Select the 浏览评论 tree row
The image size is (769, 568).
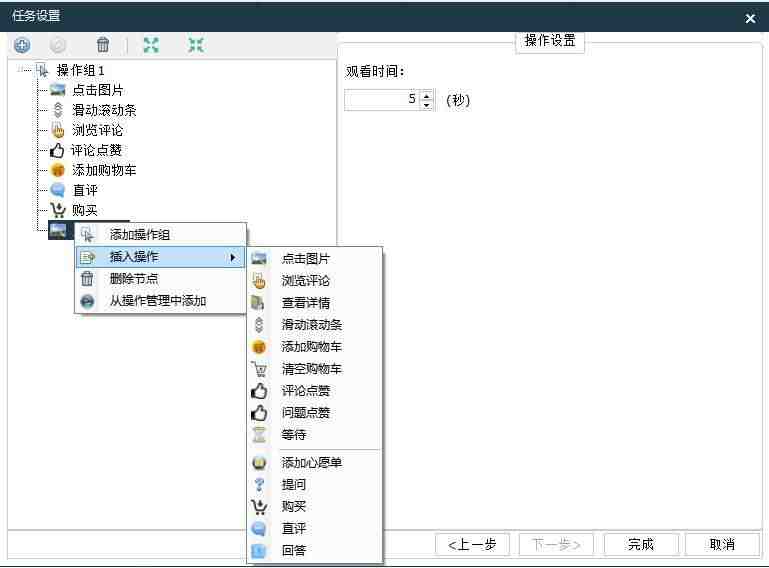[98, 130]
